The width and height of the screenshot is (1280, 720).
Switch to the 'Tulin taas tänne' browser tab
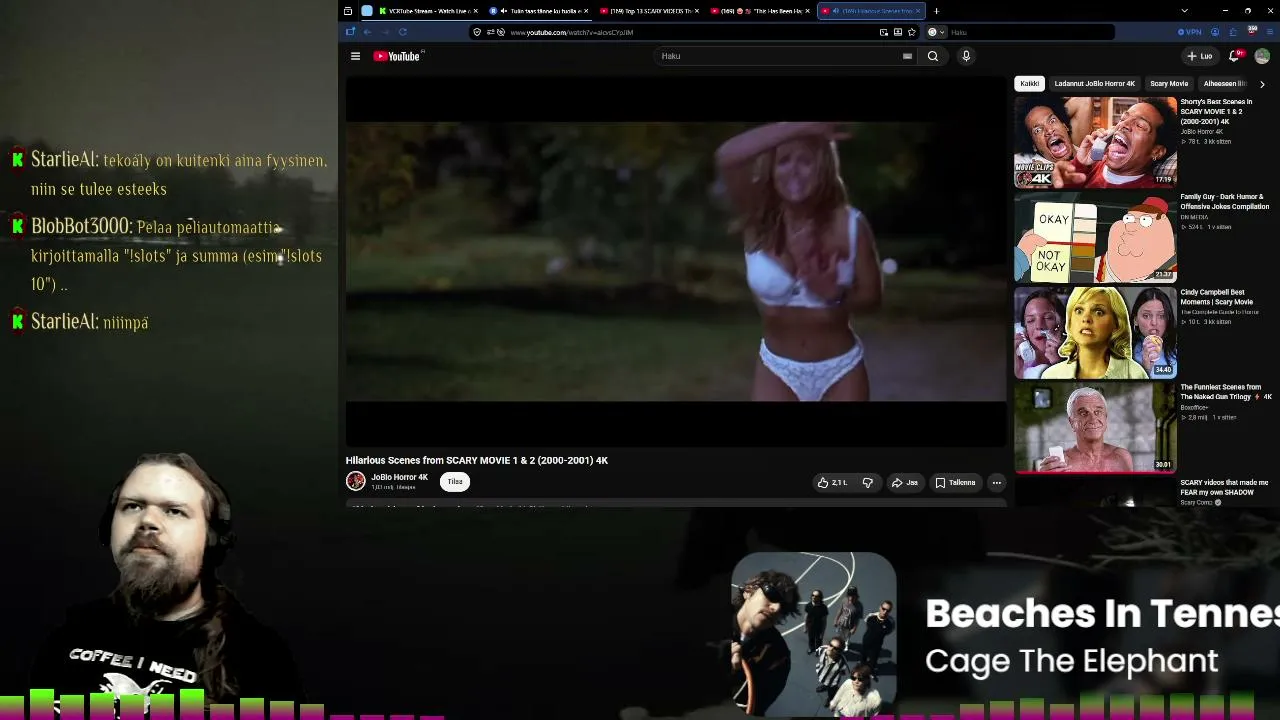click(540, 11)
